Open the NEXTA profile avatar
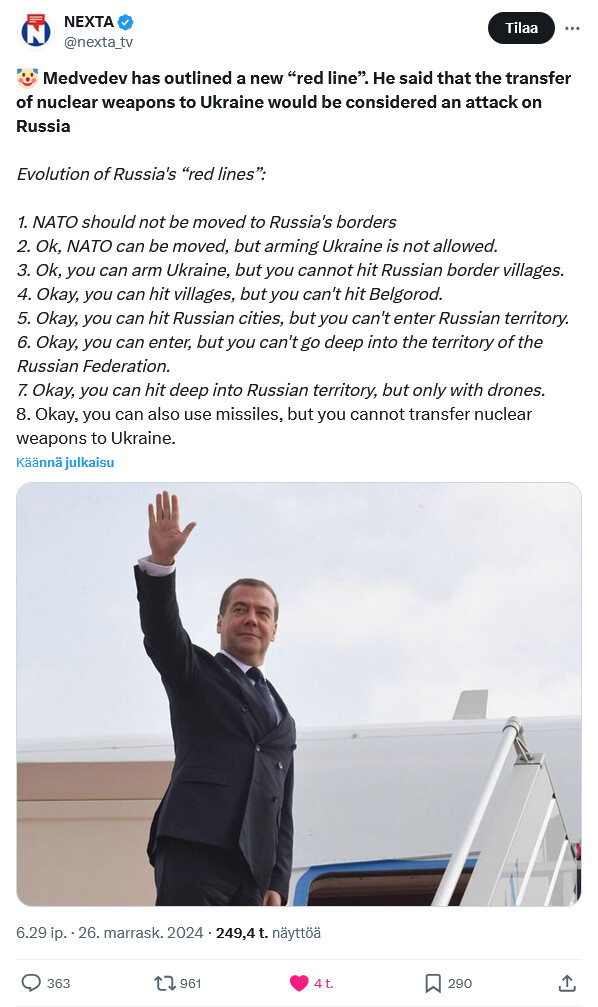Viewport: 598px width, 1007px height. [x=36, y=30]
